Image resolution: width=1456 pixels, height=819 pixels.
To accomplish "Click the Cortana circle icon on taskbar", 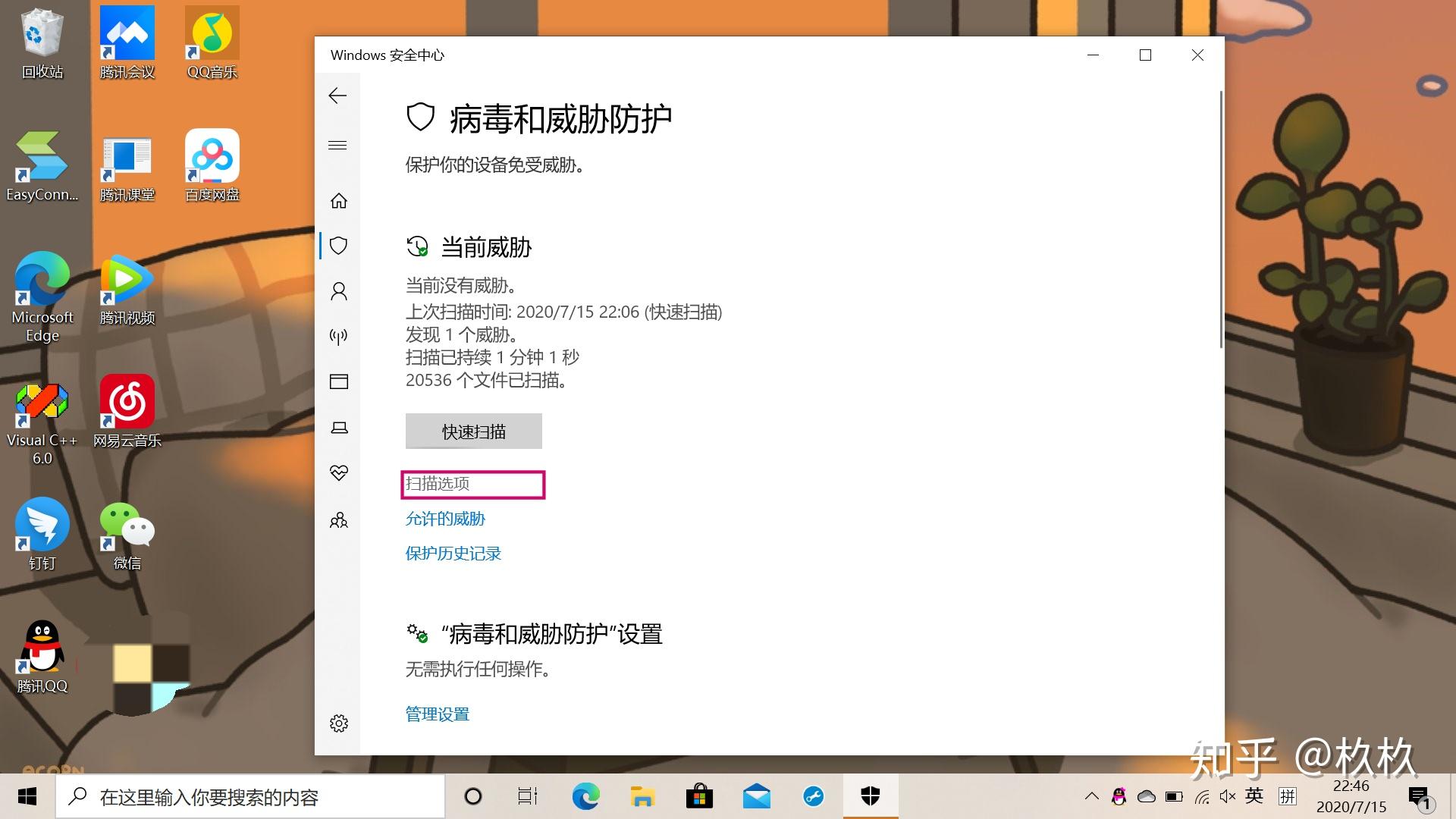I will (x=472, y=796).
